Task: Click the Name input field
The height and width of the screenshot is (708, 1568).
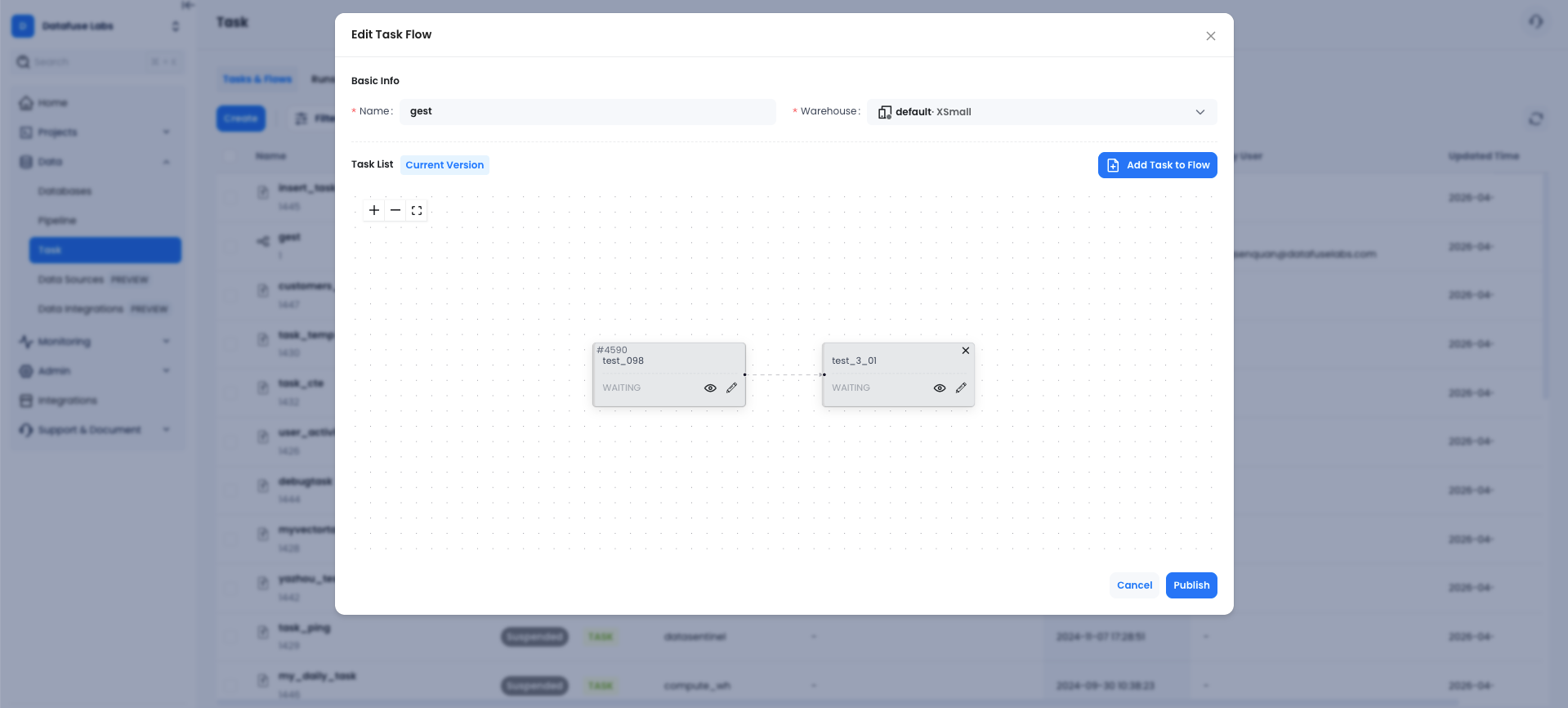Action: tap(587, 112)
